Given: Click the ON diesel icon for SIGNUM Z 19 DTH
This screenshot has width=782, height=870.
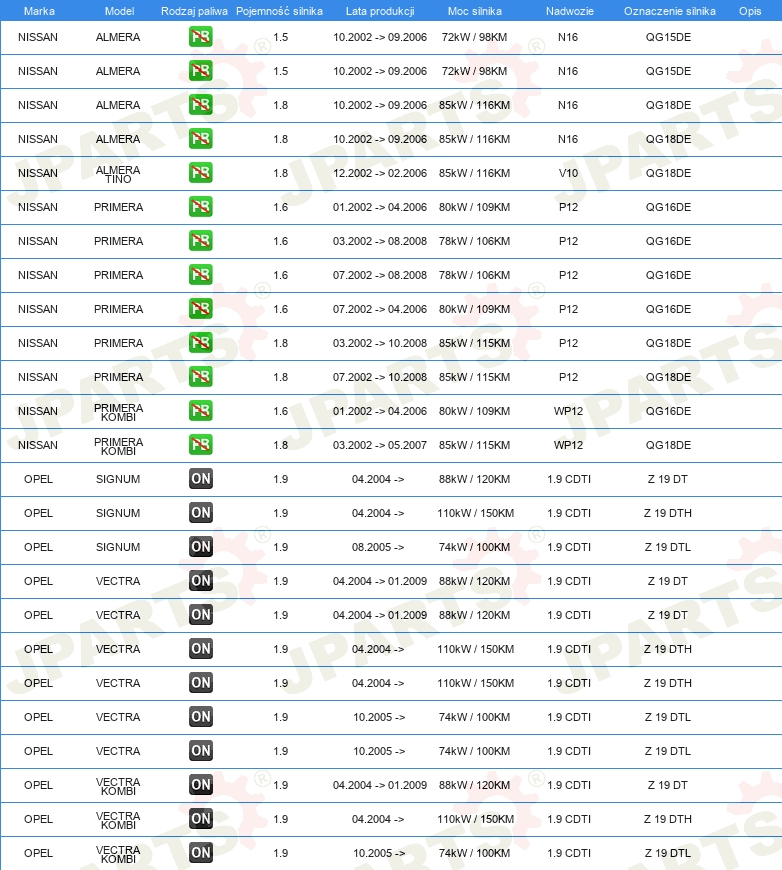Looking at the screenshot, I should point(200,512).
